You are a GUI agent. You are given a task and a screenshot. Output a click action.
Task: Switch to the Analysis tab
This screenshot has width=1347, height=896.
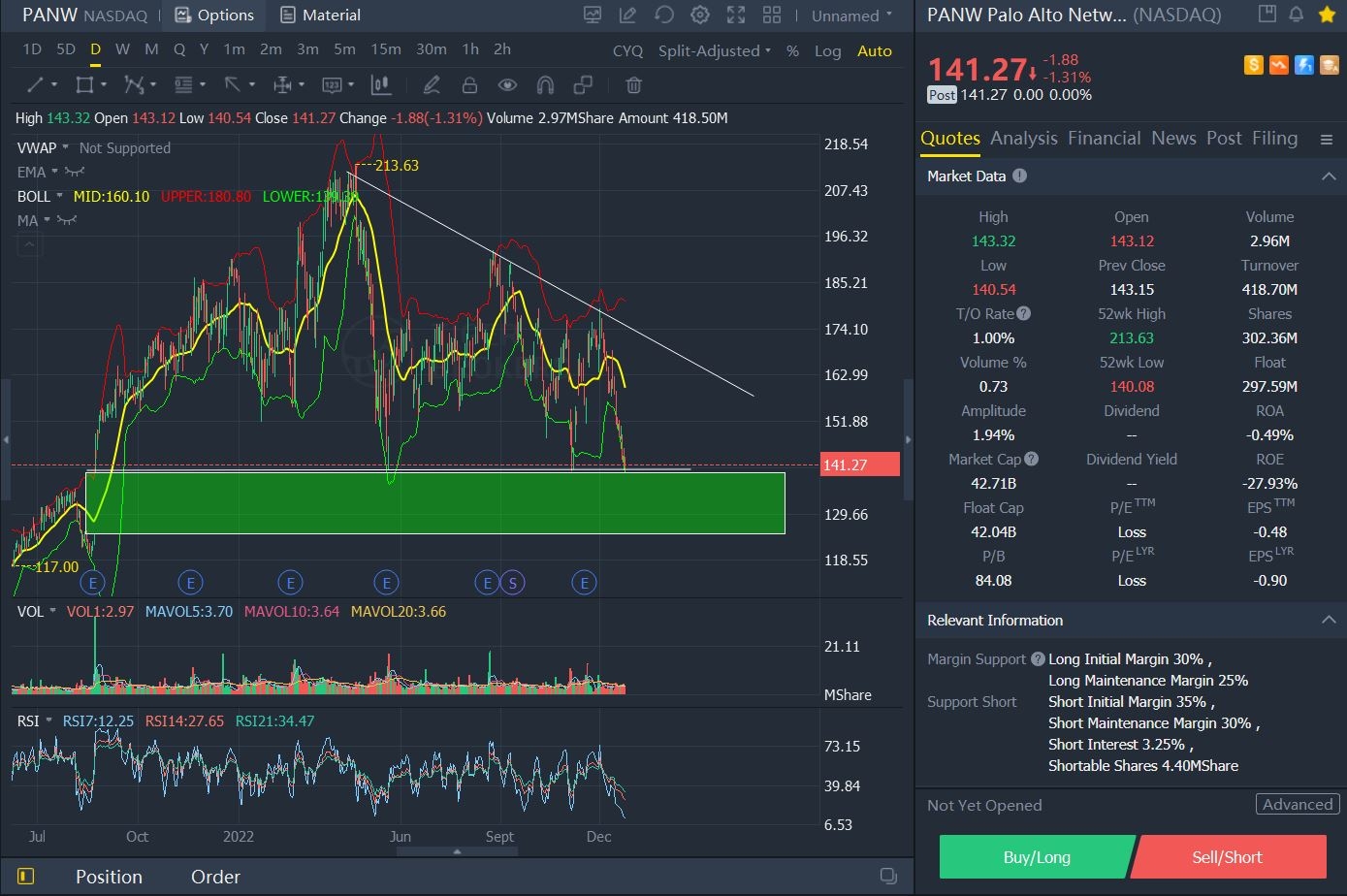(1023, 139)
